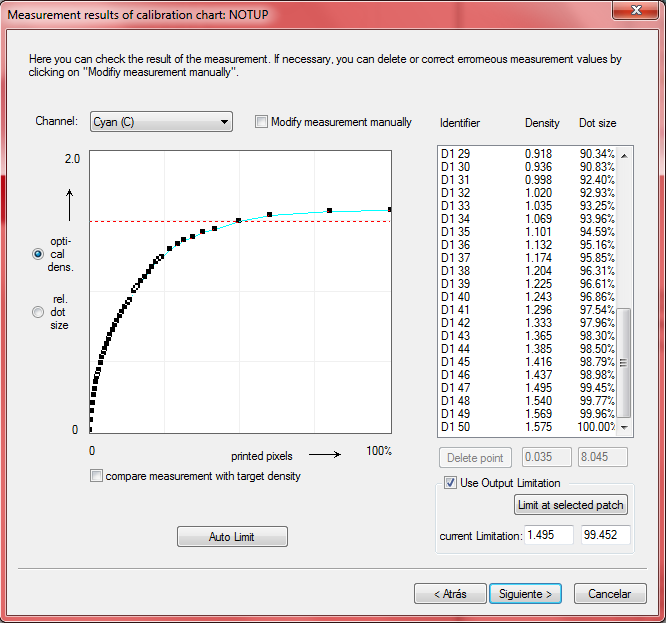This screenshot has width=666, height=623.
Task: Select the rel. dot size radio button
Action: [x=38, y=312]
